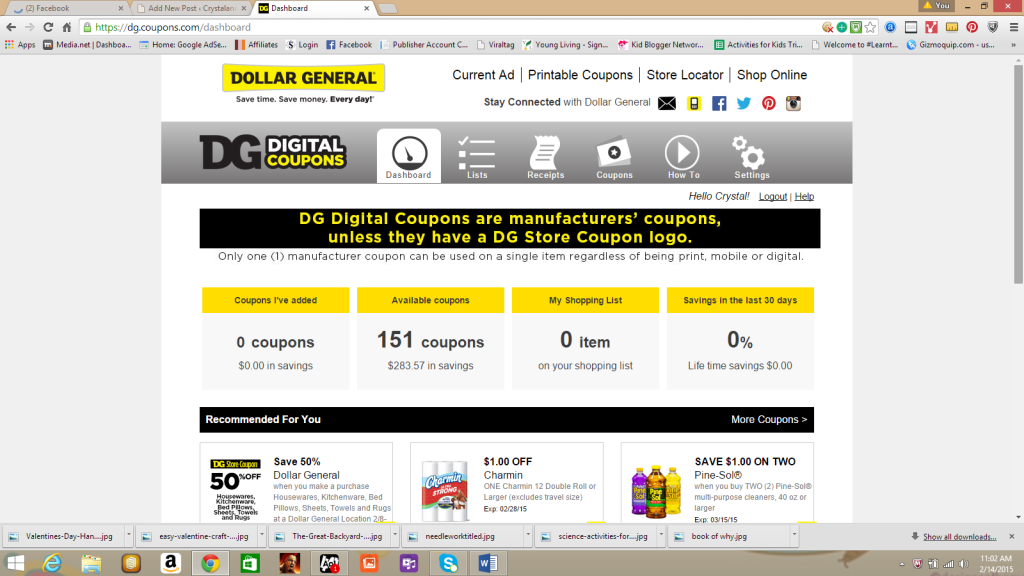Open Current Ad menu link
The image size is (1024, 576).
click(x=483, y=75)
